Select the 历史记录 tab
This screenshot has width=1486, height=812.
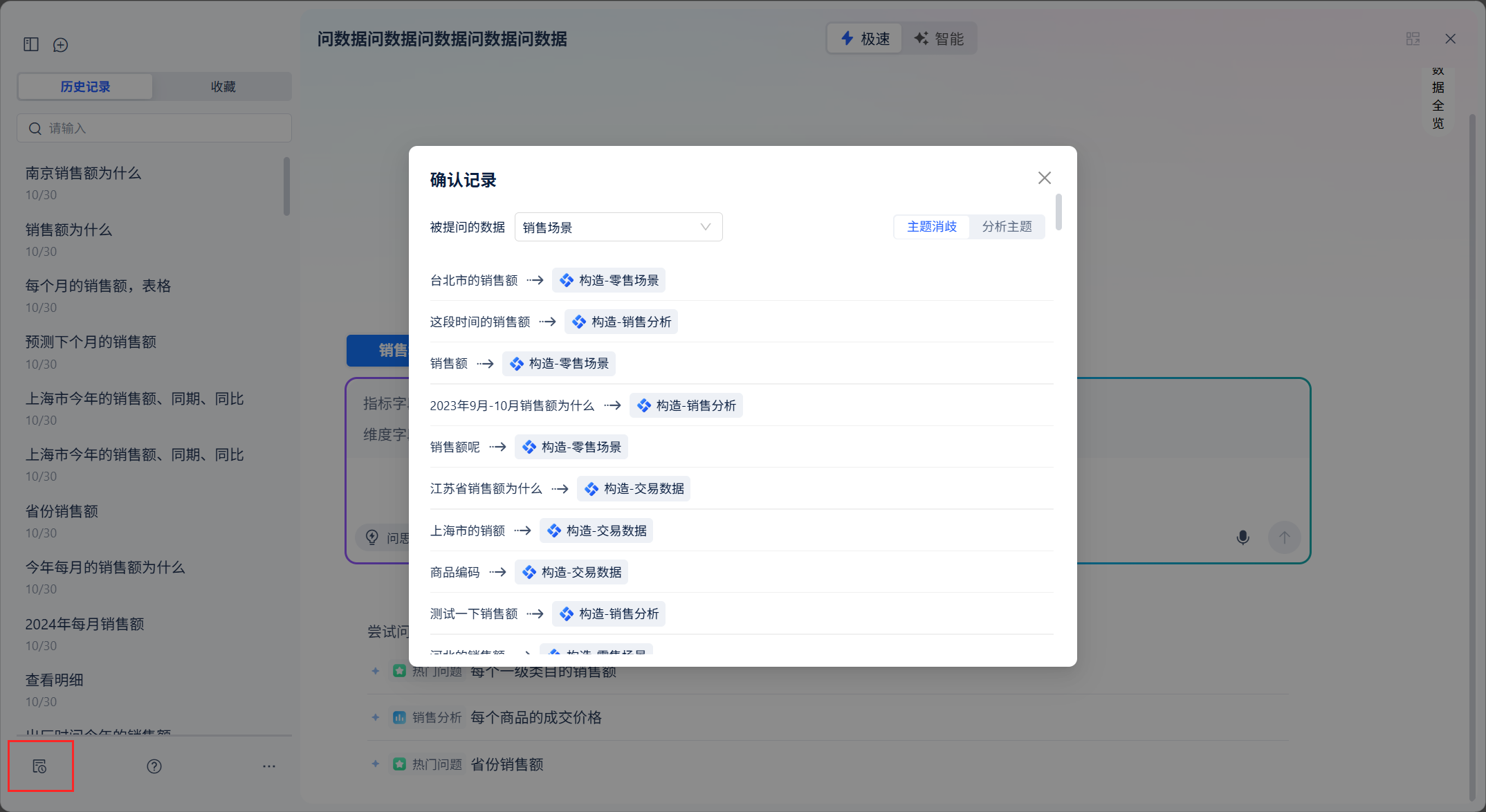pos(85,86)
